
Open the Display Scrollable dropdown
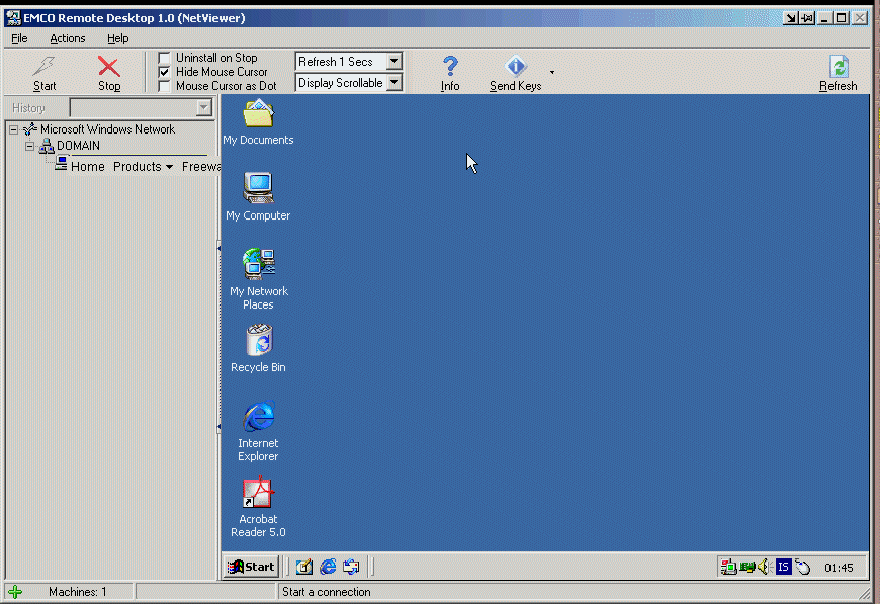click(x=394, y=83)
